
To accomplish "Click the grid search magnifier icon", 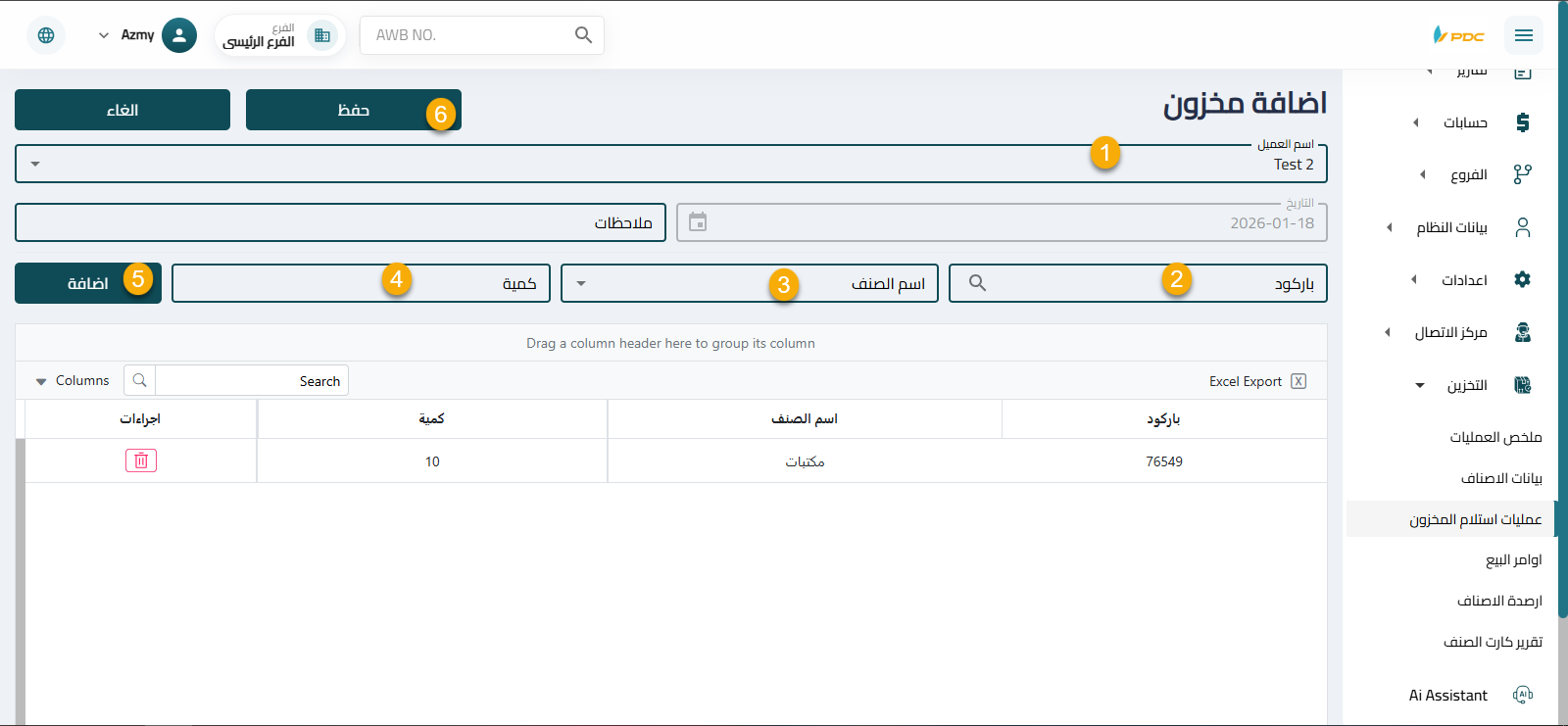I will point(140,380).
